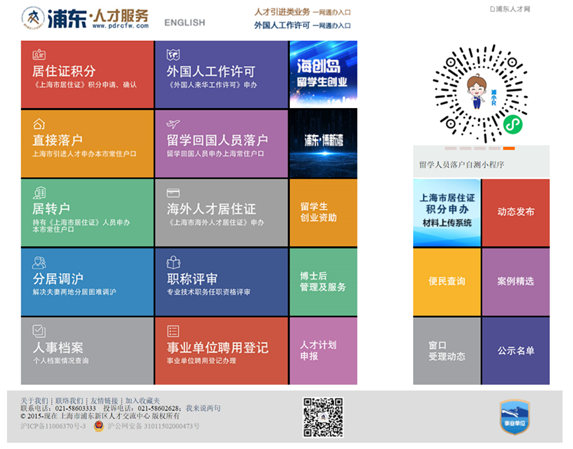573x449 pixels.
Task: Open the 居住证积分 tile
Action: 87,75
